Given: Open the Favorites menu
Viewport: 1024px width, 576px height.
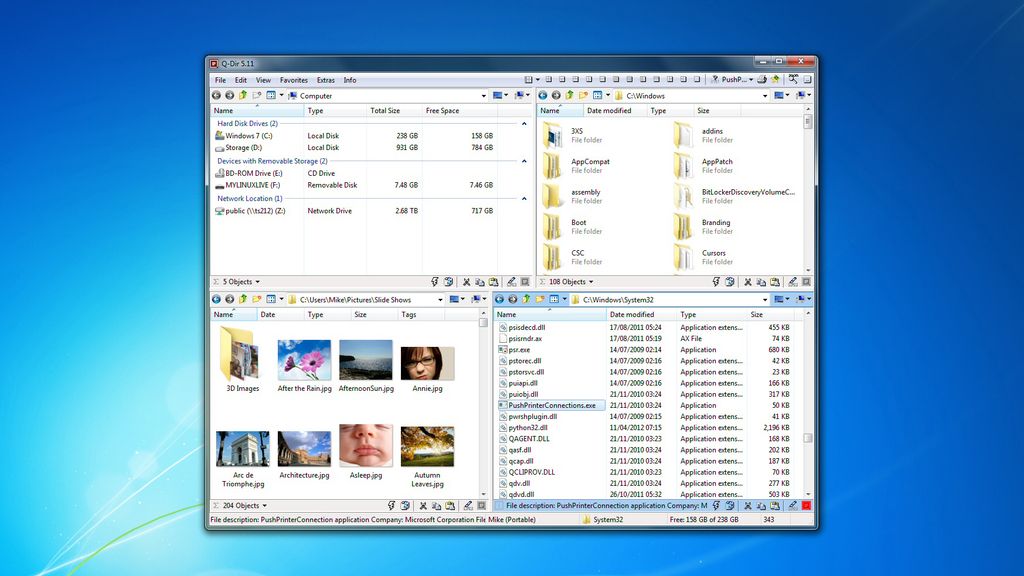Looking at the screenshot, I should 293,80.
